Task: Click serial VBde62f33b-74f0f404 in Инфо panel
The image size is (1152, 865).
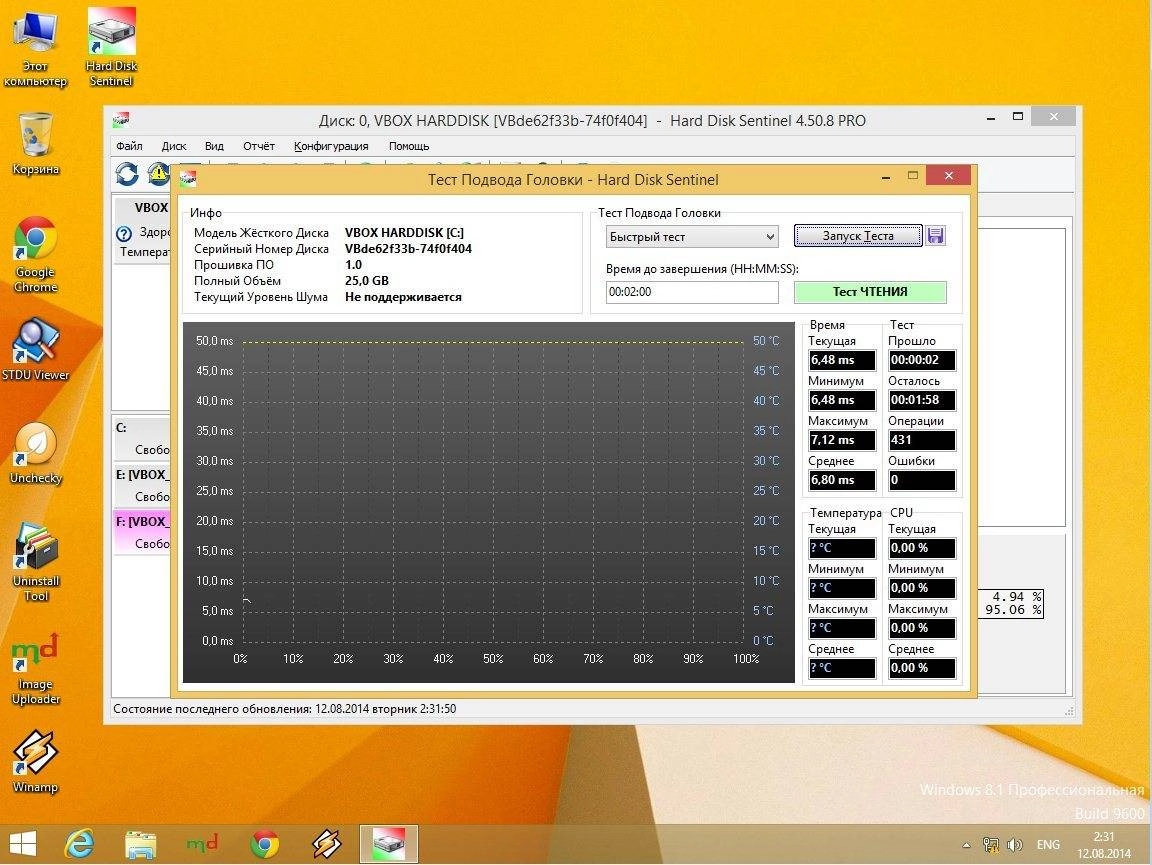Action: click(408, 249)
